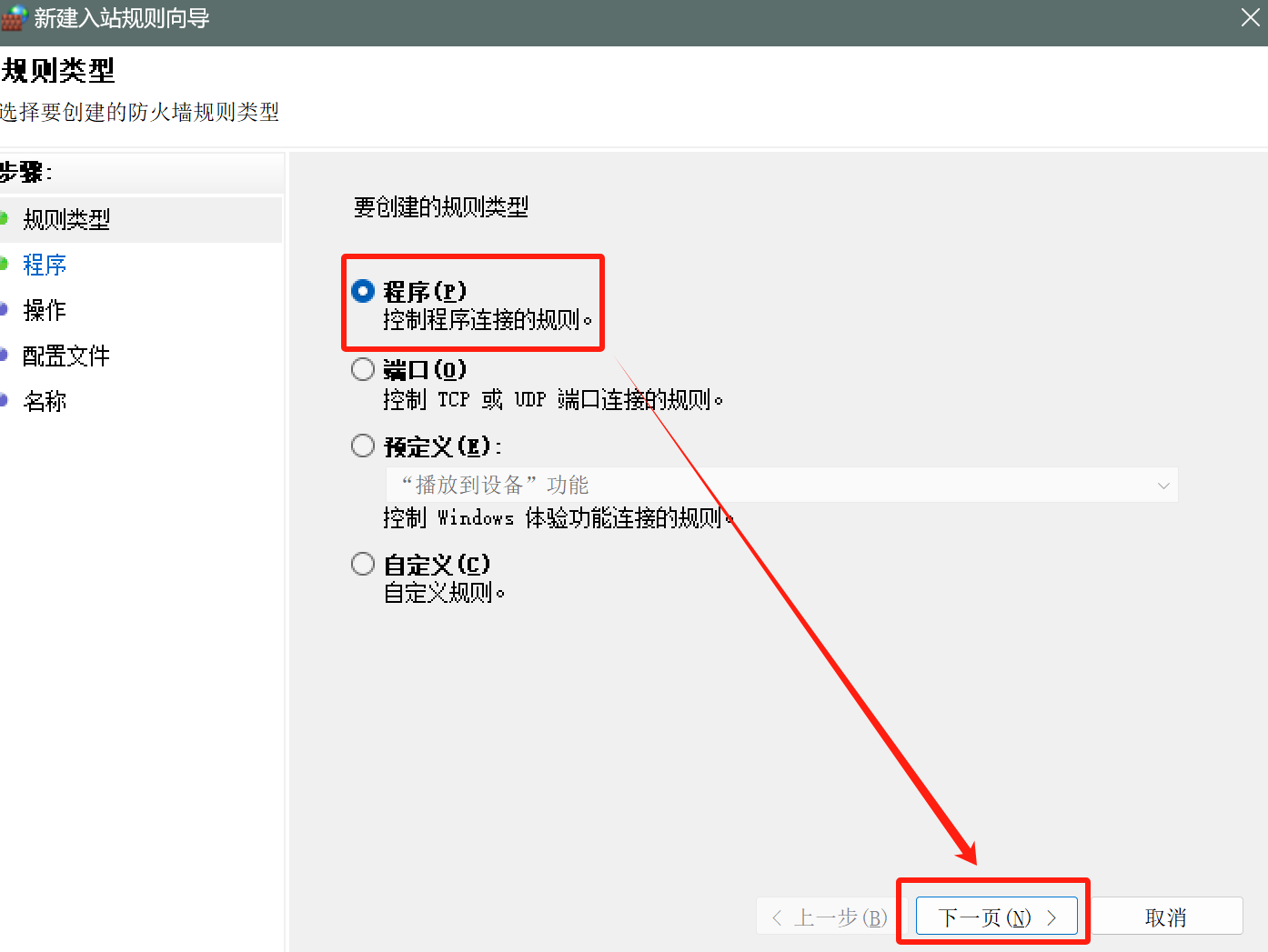Select the 端口(O) radio button

tap(363, 369)
